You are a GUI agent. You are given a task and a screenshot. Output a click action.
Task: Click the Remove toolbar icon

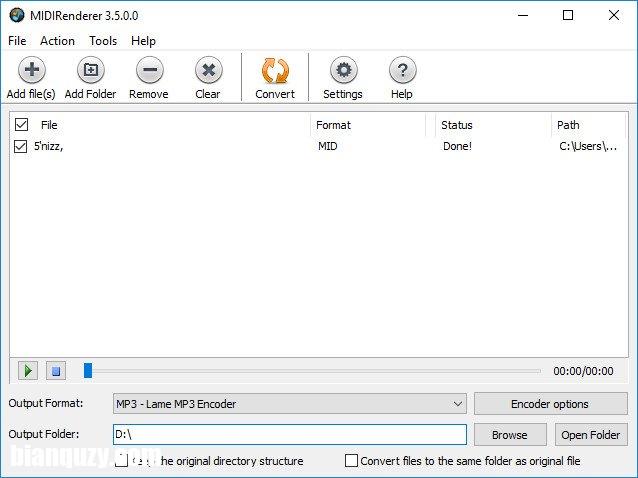pyautogui.click(x=149, y=70)
